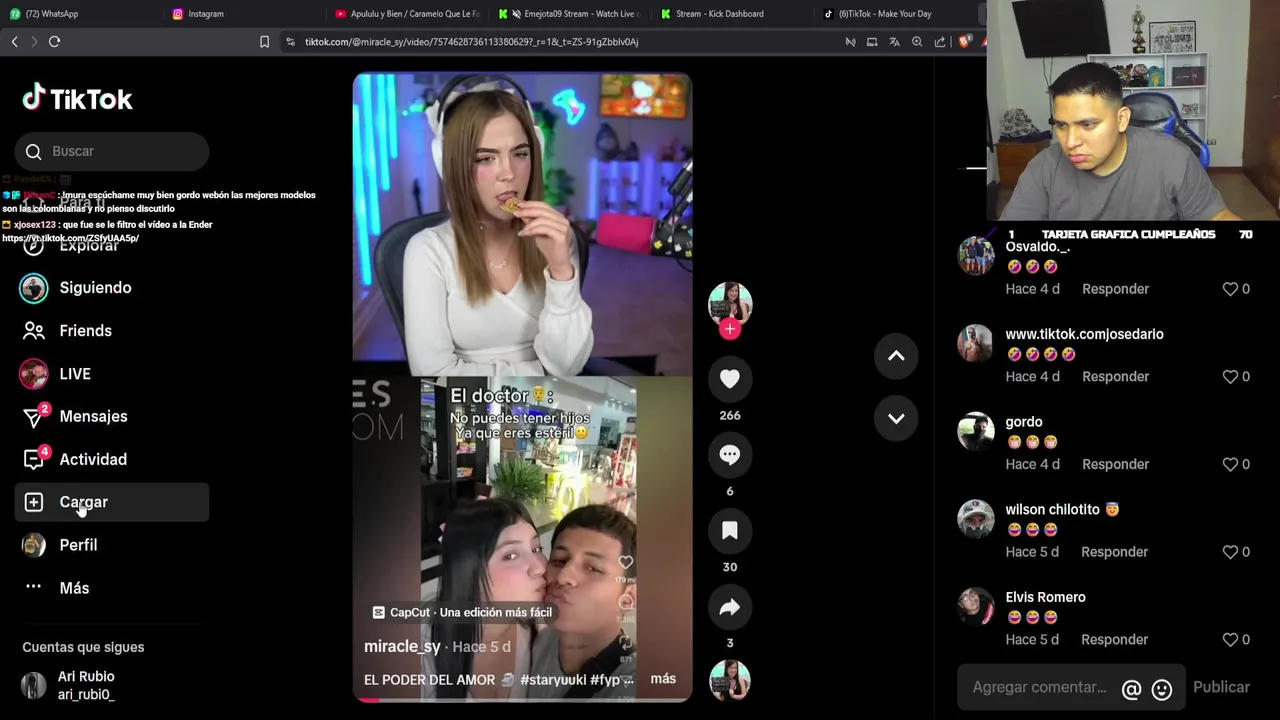Viewport: 1280px width, 720px height.
Task: Save video with bookmark icon
Action: click(730, 531)
